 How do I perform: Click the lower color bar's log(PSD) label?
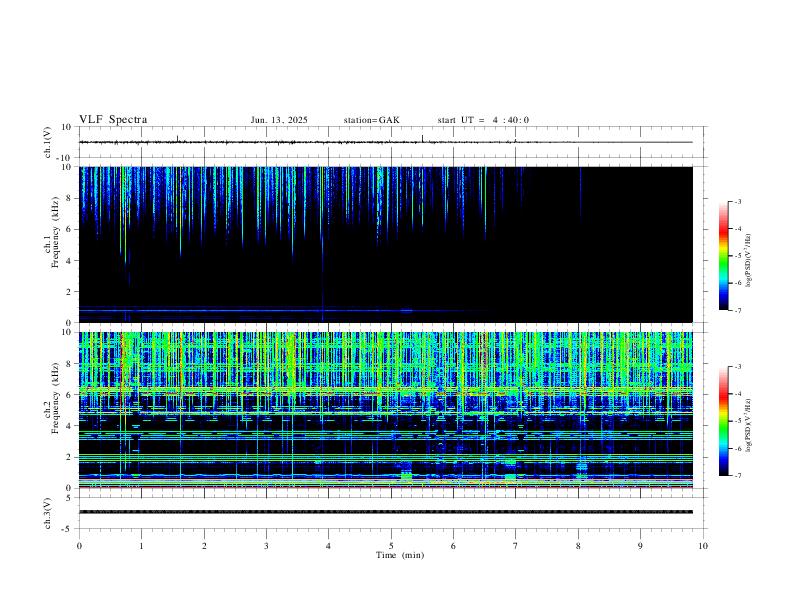coord(748,425)
